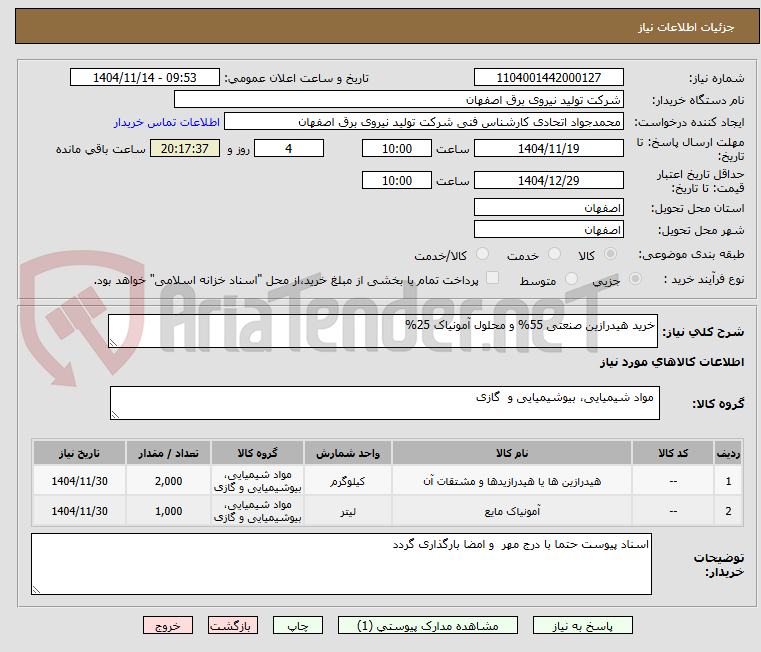
Task: Click the کد کالا column header
Action: click(673, 453)
